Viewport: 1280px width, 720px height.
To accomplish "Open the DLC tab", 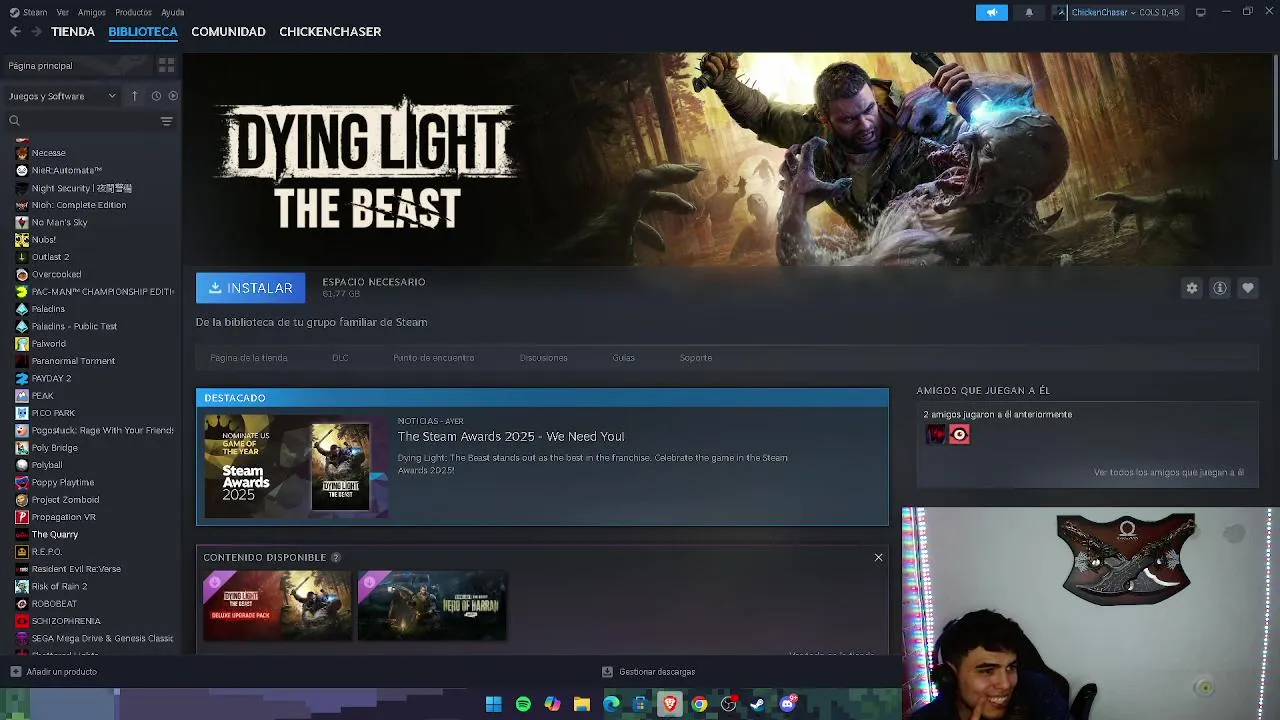I will pos(340,358).
